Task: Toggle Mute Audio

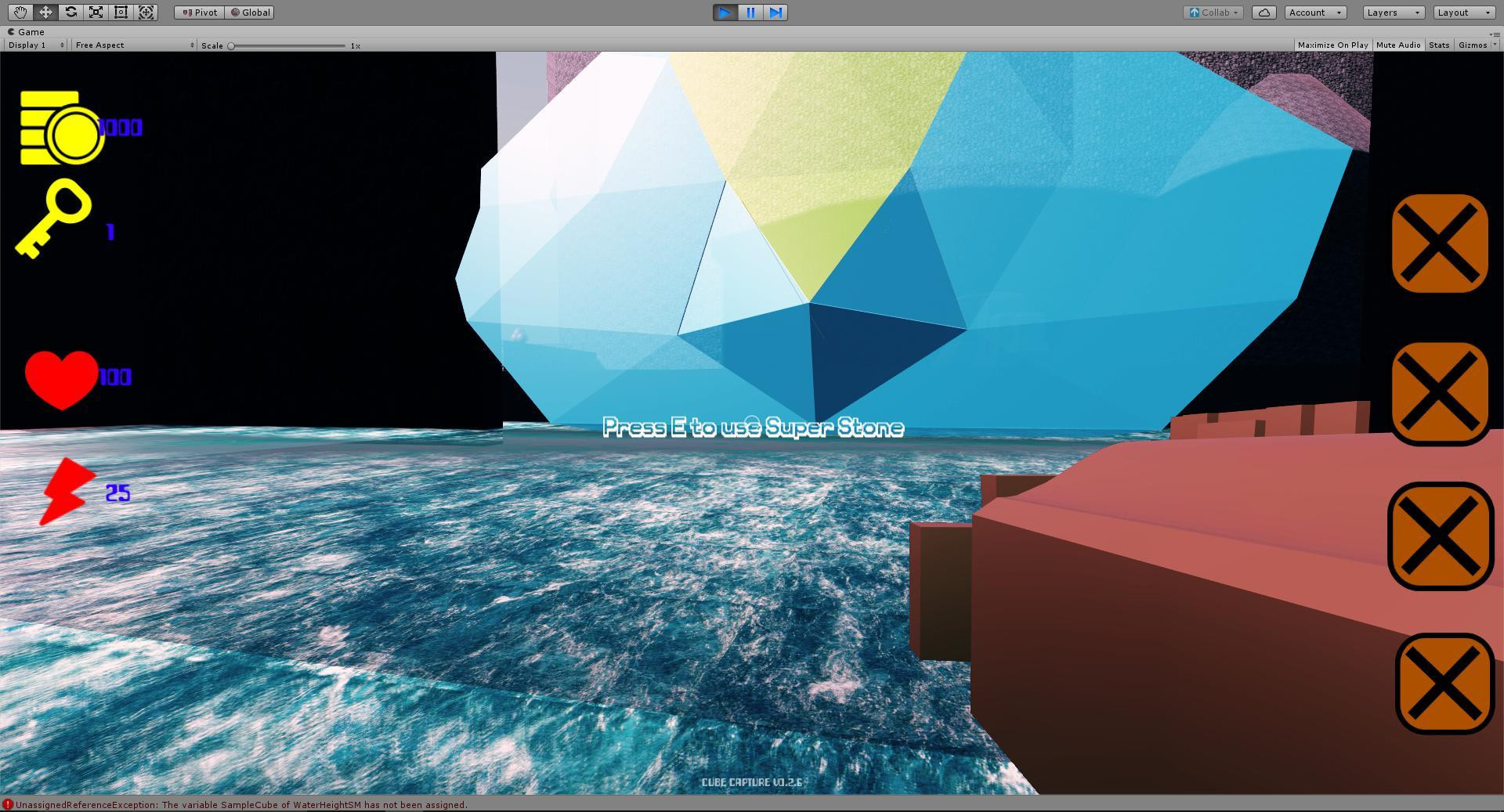Action: pyautogui.click(x=1398, y=45)
